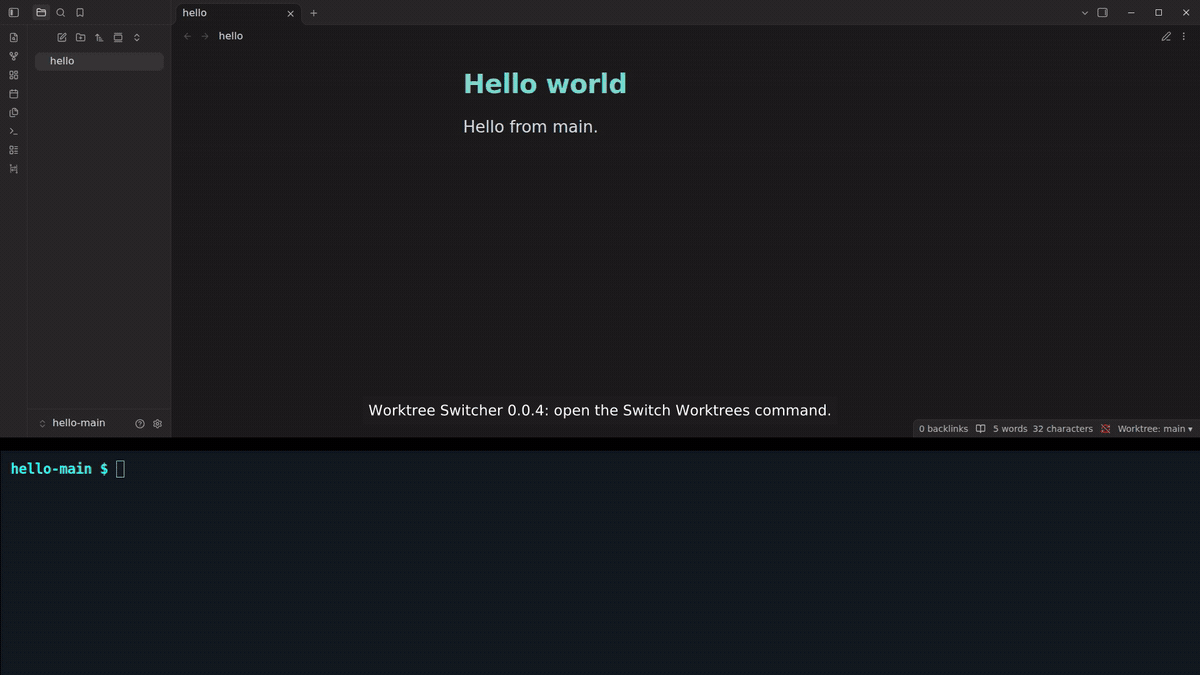Expand or collapse all folders icon

pyautogui.click(x=137, y=38)
